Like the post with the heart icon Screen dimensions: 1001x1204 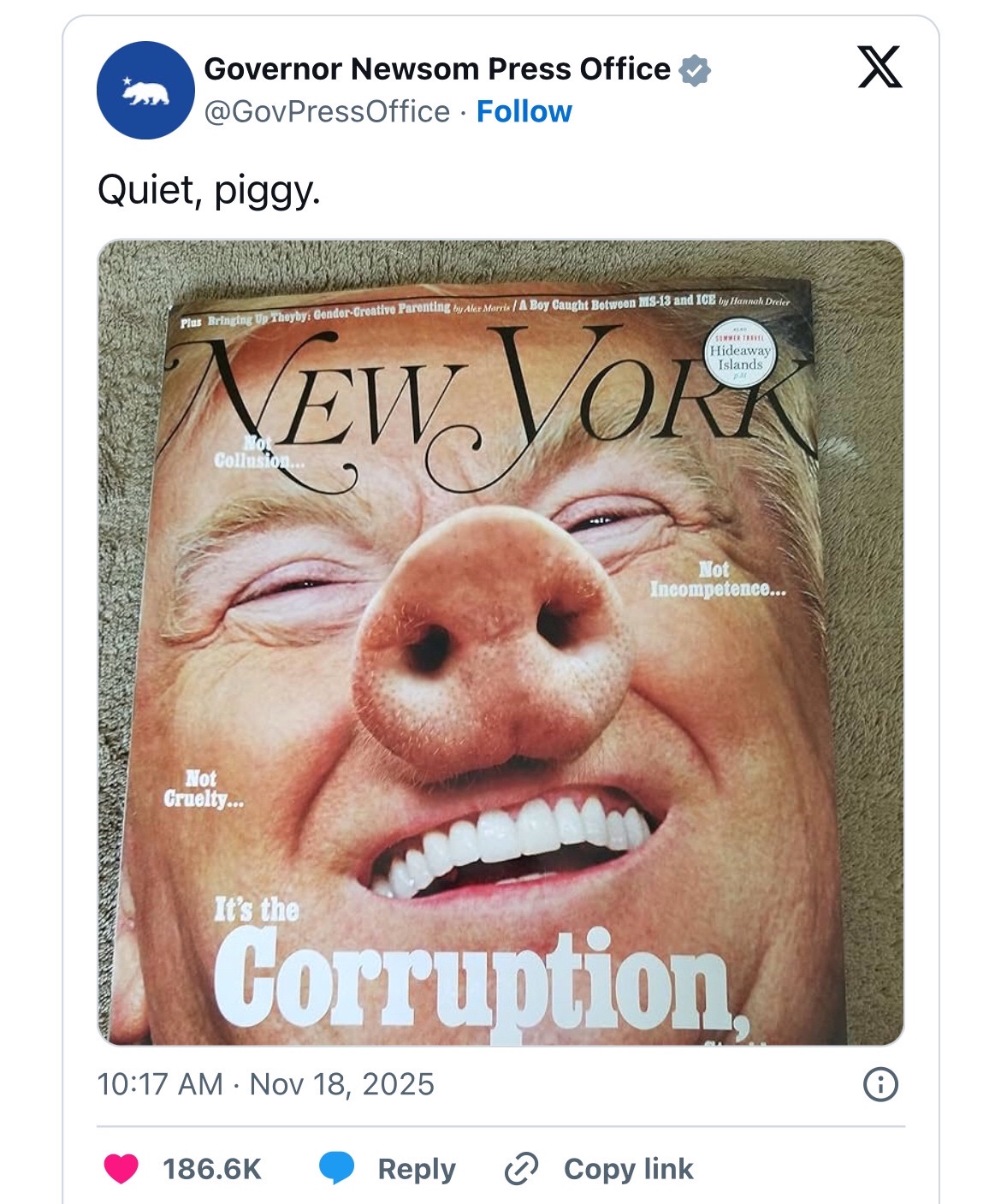click(121, 1168)
